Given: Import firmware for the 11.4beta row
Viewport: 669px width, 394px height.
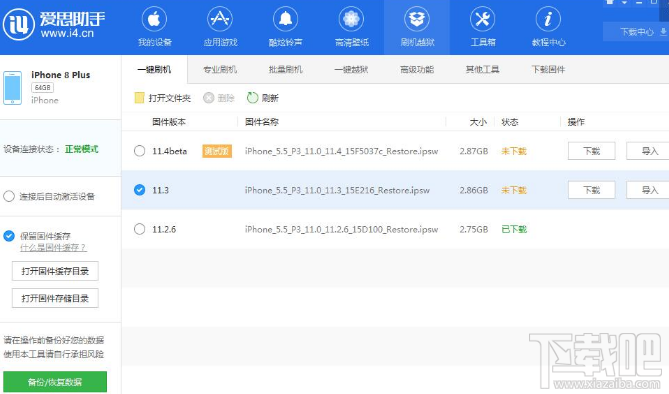Looking at the screenshot, I should tap(649, 151).
